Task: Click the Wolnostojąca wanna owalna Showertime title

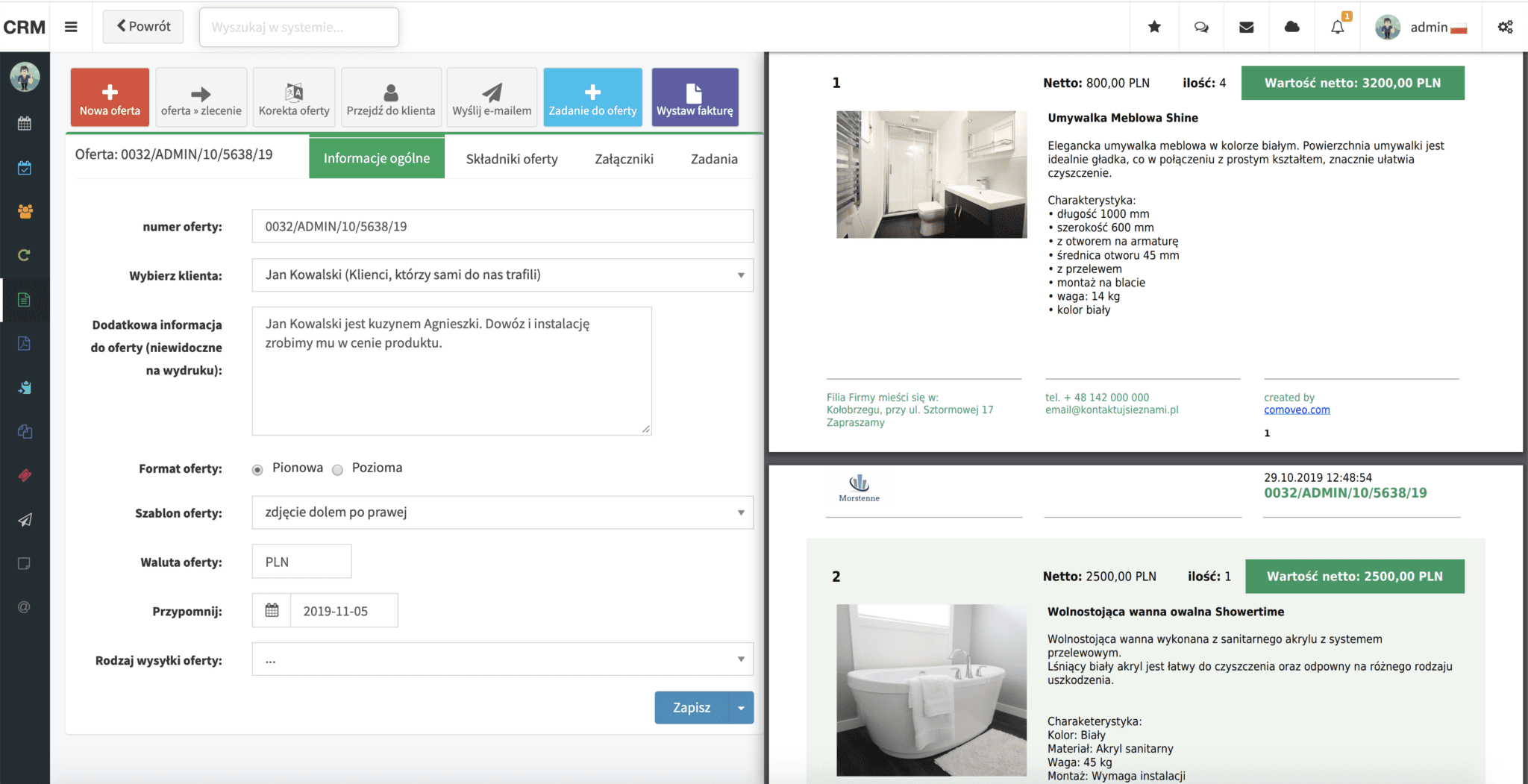Action: point(1166,611)
